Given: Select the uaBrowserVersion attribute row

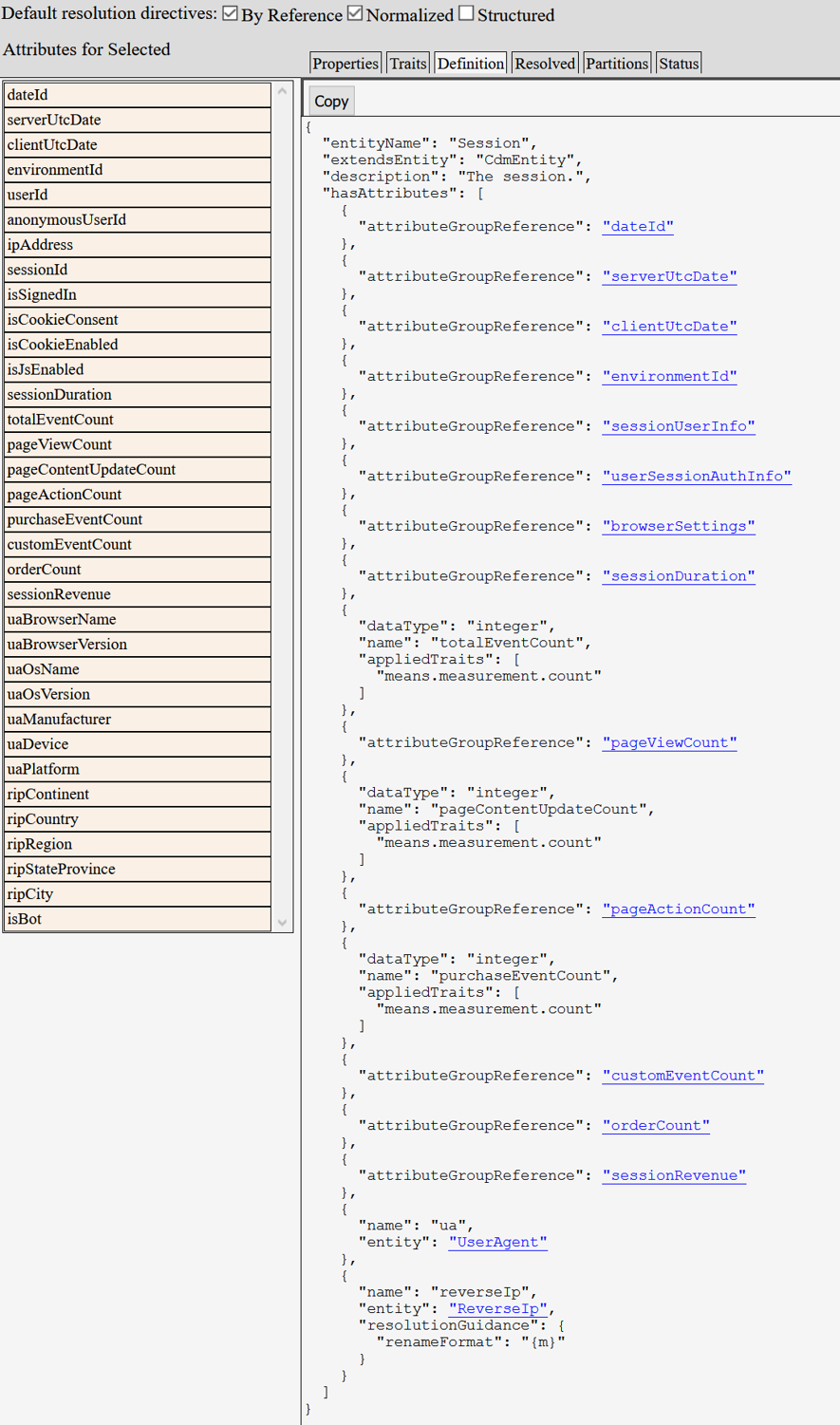Looking at the screenshot, I should pyautogui.click(x=138, y=645).
